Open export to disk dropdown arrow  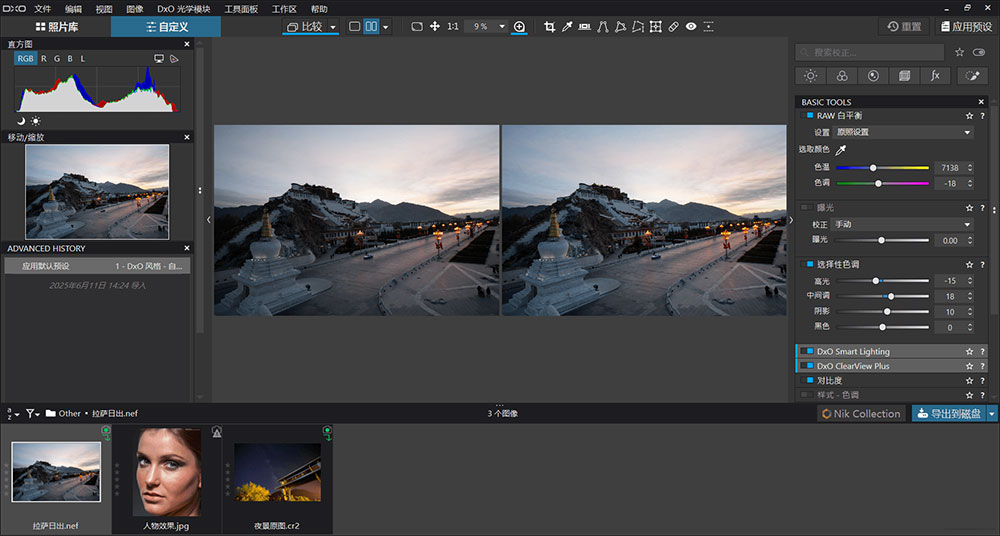[992, 413]
